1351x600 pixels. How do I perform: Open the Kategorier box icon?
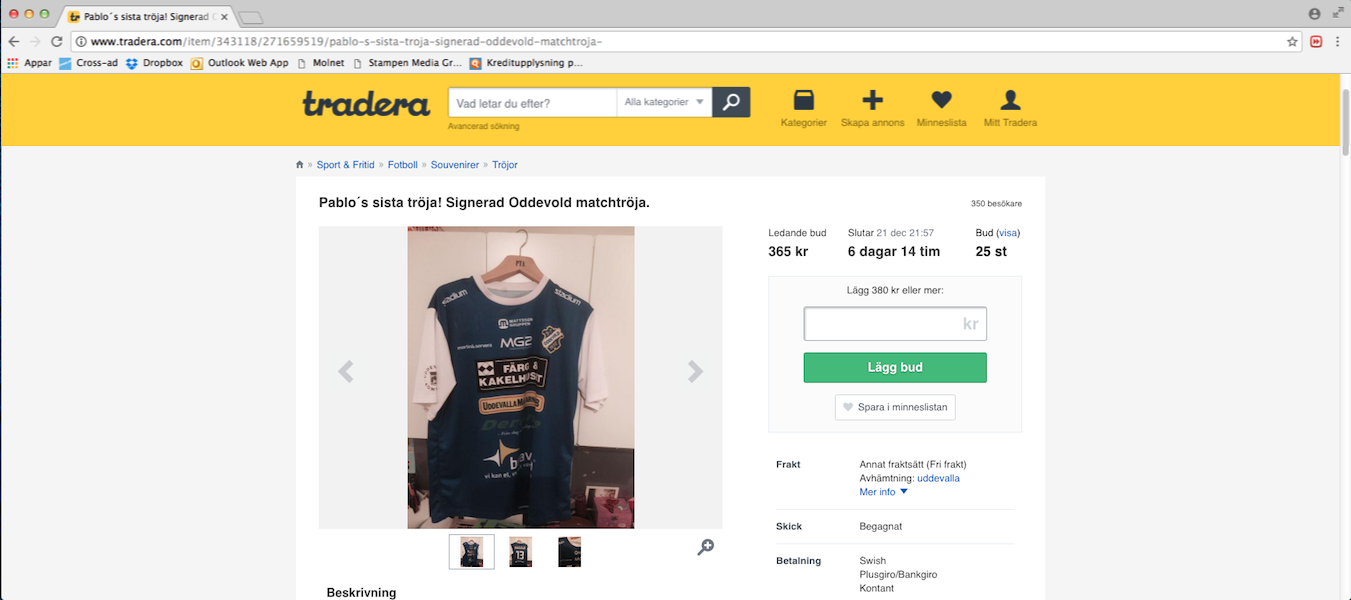pyautogui.click(x=803, y=100)
